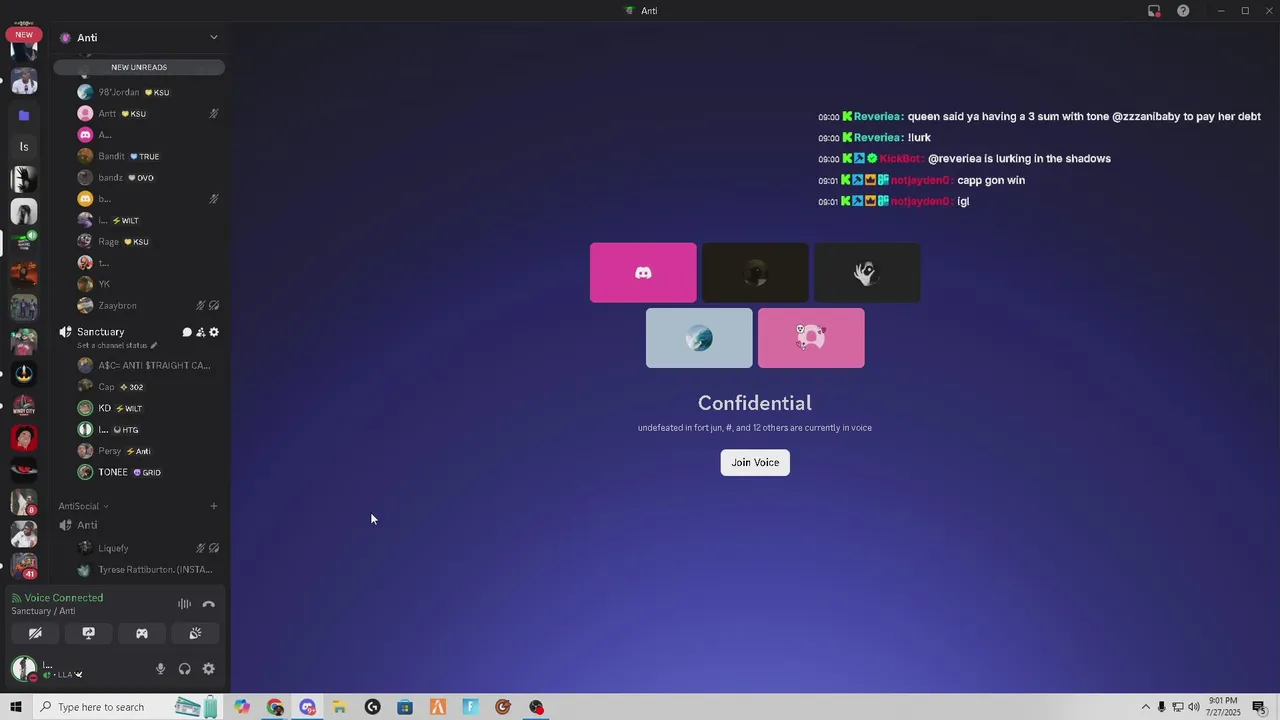Click voice user Liquefy
Viewport: 1280px width, 720px height.
tap(150, 548)
